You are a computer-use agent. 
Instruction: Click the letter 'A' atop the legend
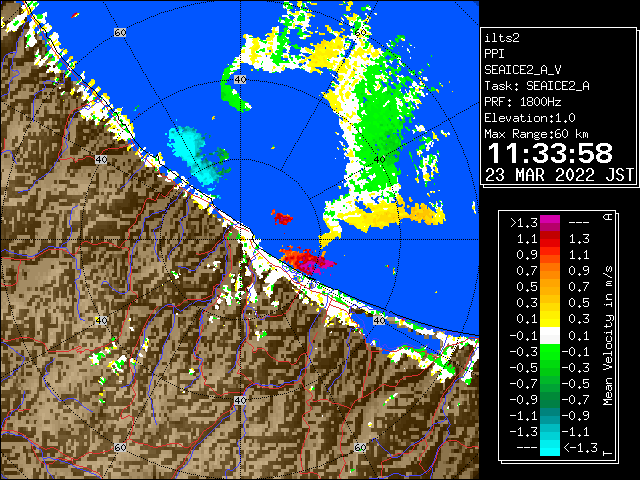click(x=608, y=217)
